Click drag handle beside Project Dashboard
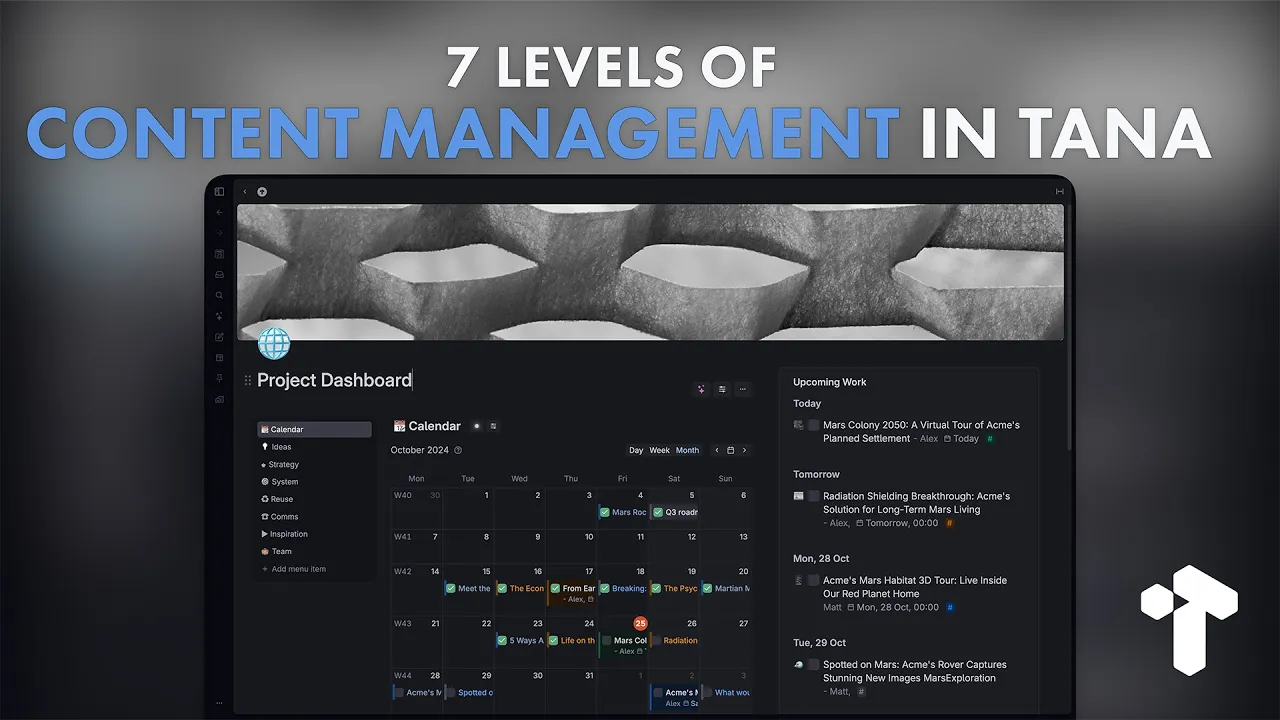Viewport: 1280px width, 720px height. pos(248,380)
